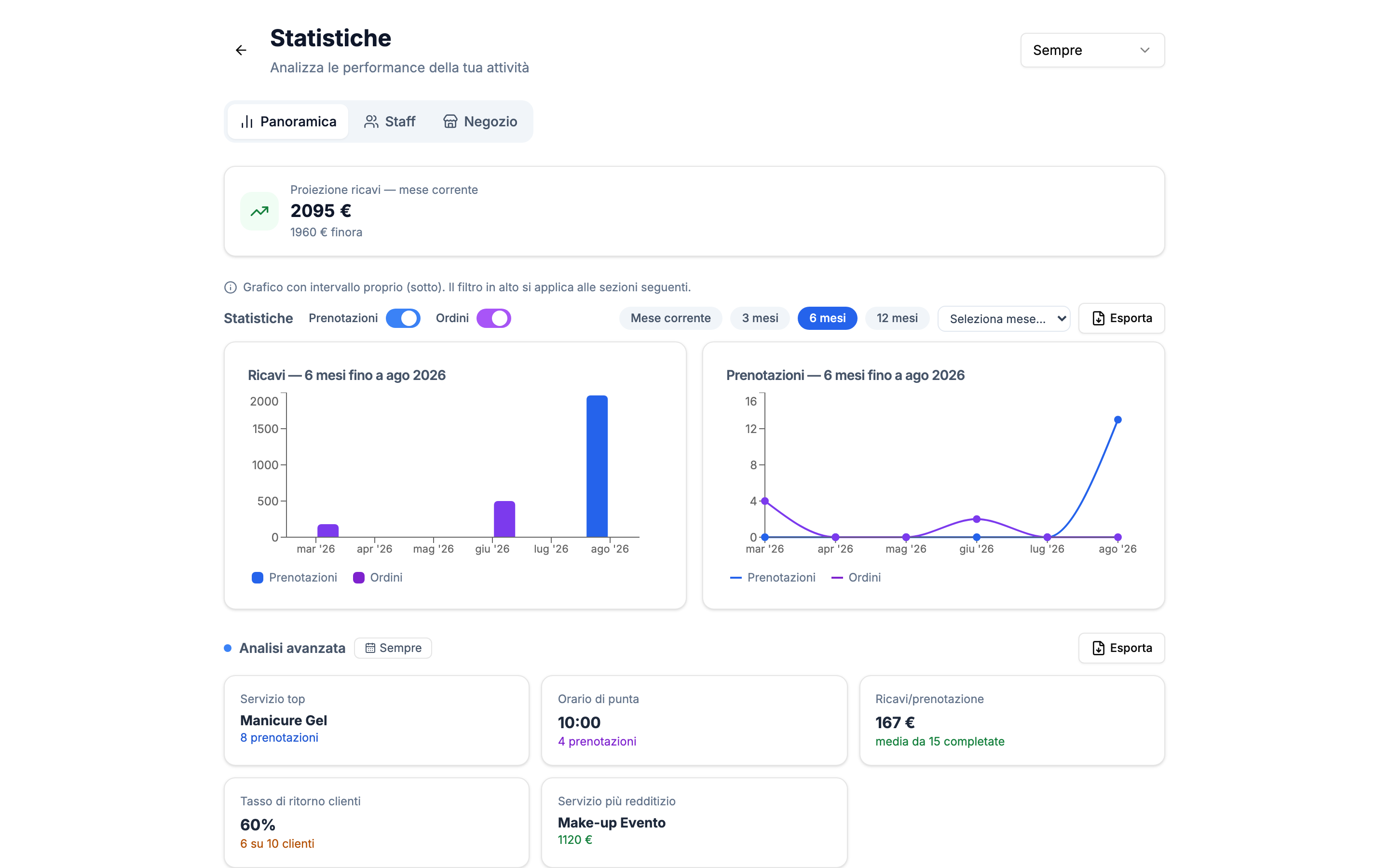Toggle the Ordini switch off

tap(493, 318)
